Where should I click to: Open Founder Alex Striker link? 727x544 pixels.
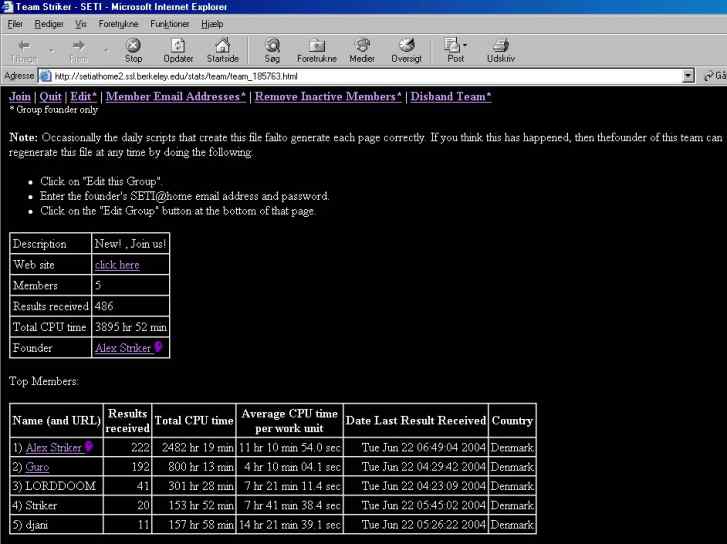click(123, 348)
